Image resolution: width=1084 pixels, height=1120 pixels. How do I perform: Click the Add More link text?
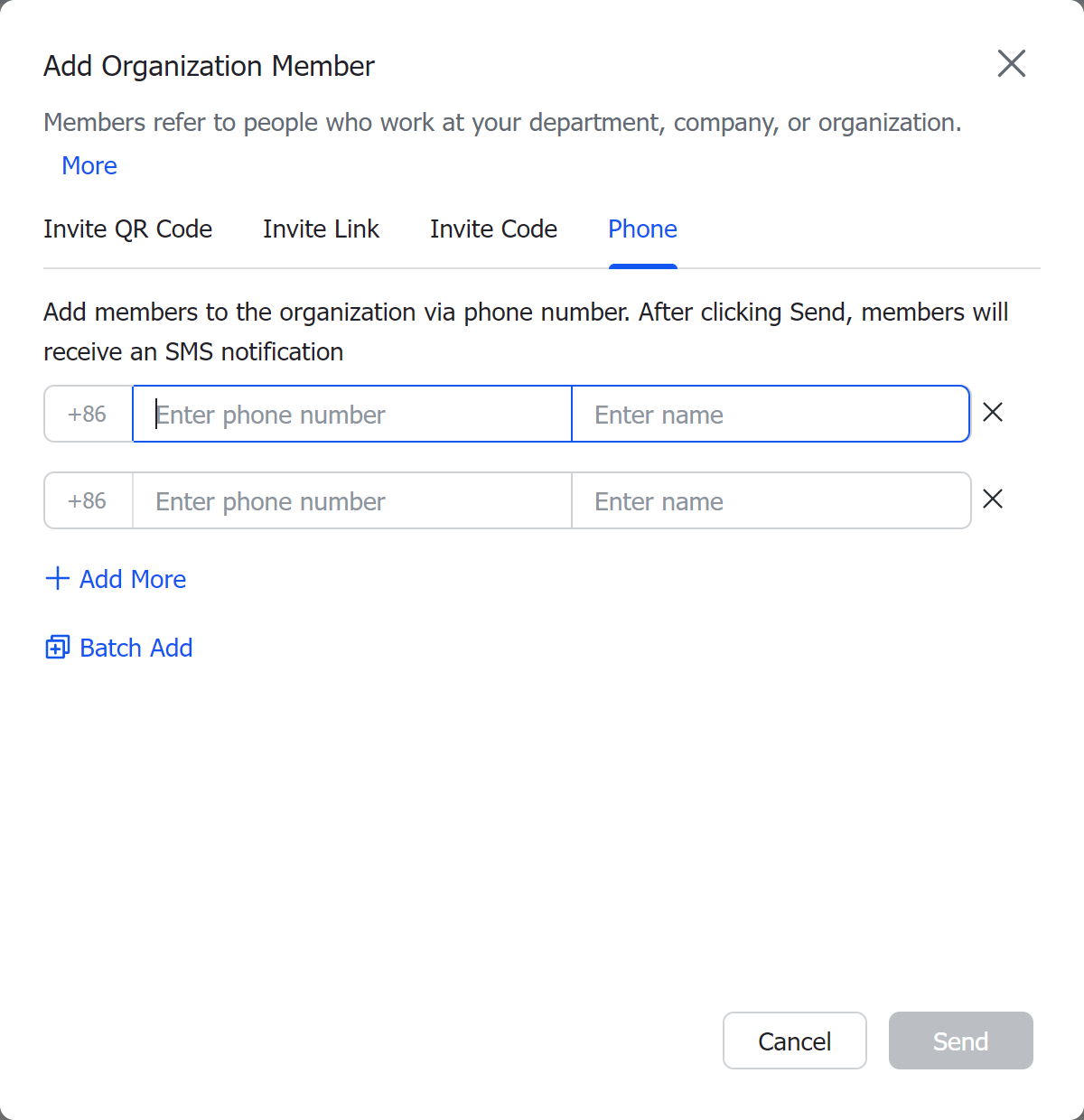(x=133, y=579)
